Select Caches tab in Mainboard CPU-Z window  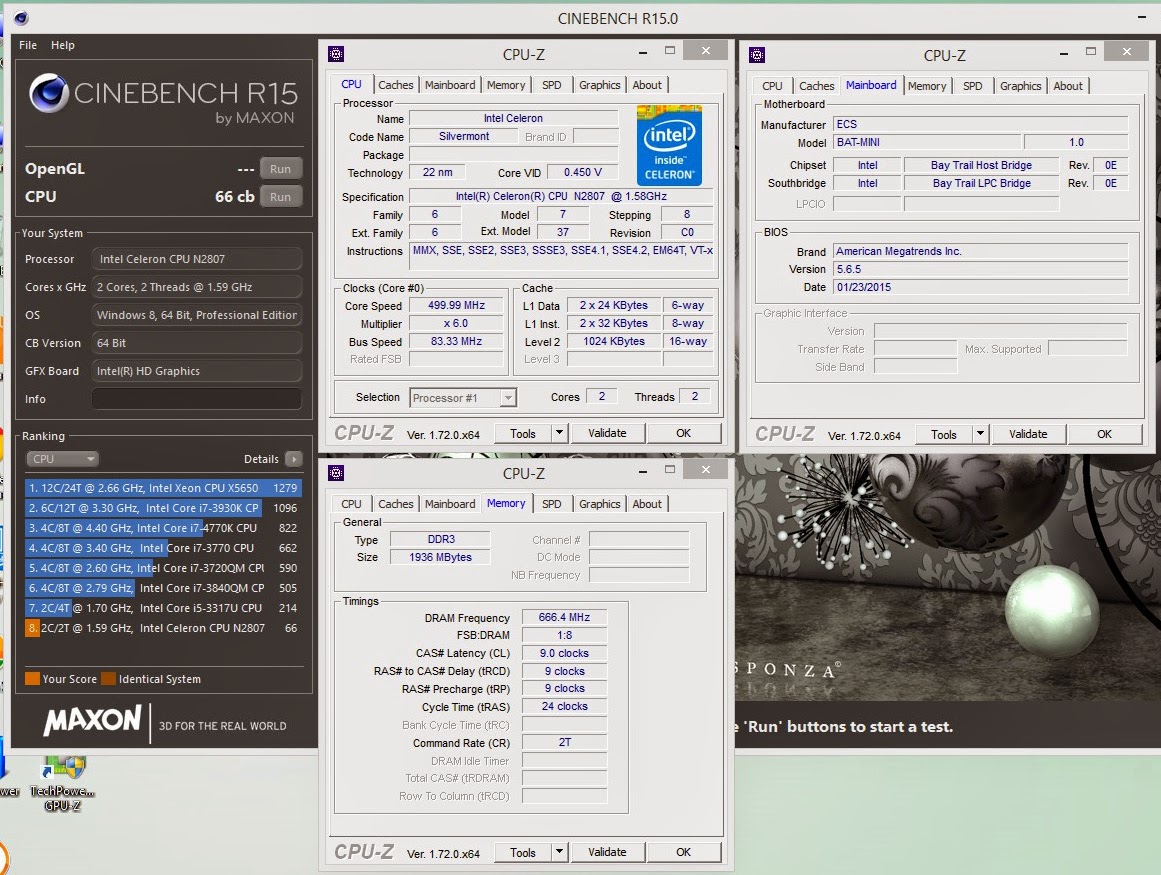click(817, 86)
